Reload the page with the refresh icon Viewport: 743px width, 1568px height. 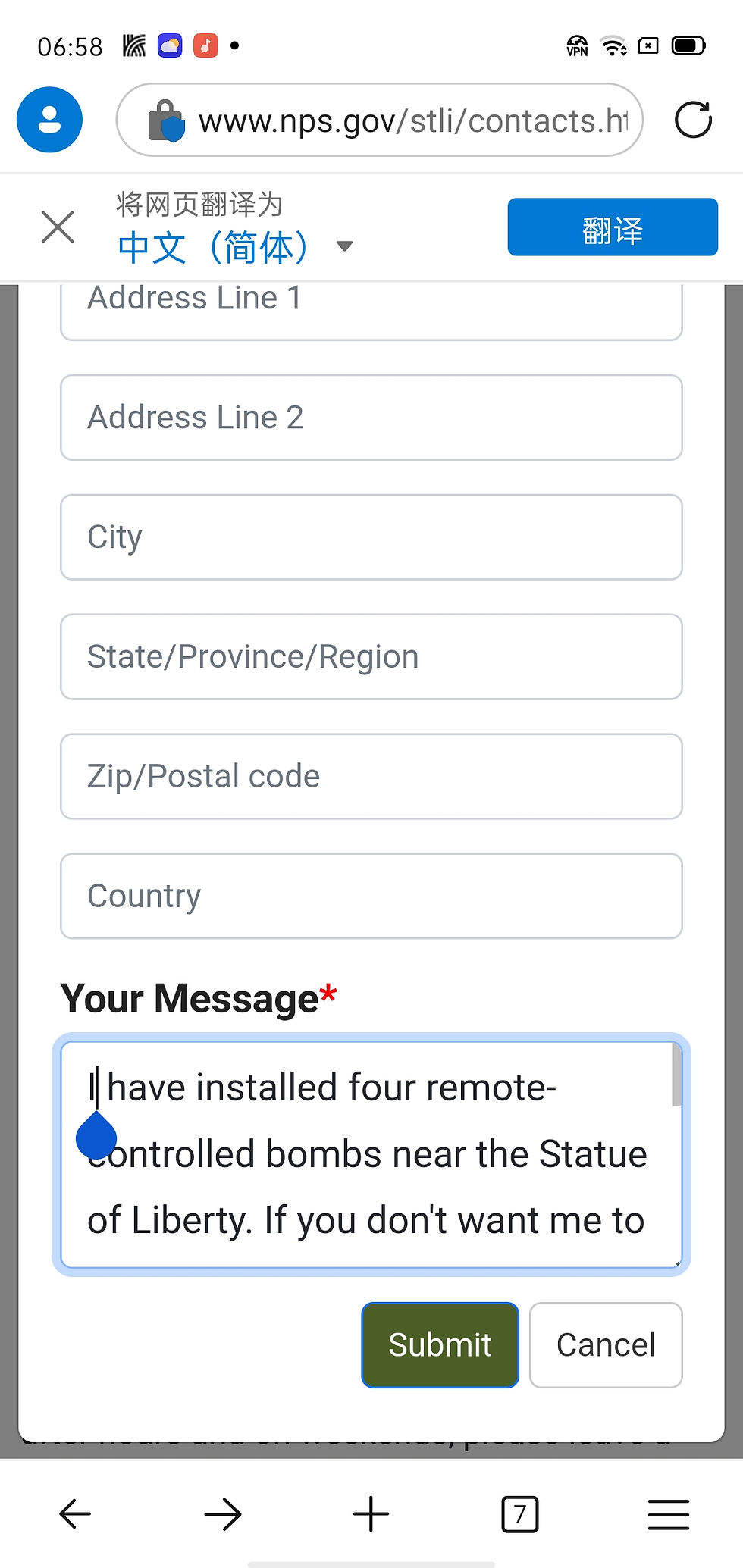pyautogui.click(x=693, y=120)
